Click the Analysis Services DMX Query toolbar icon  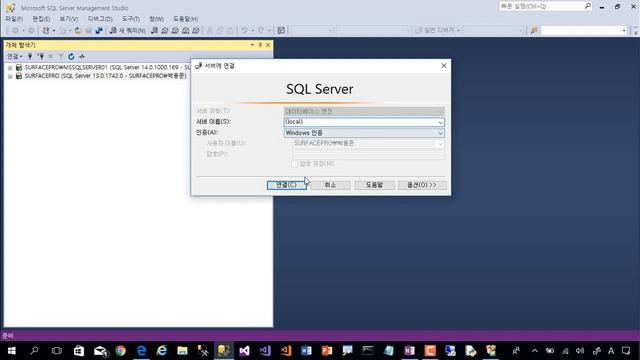pos(175,31)
